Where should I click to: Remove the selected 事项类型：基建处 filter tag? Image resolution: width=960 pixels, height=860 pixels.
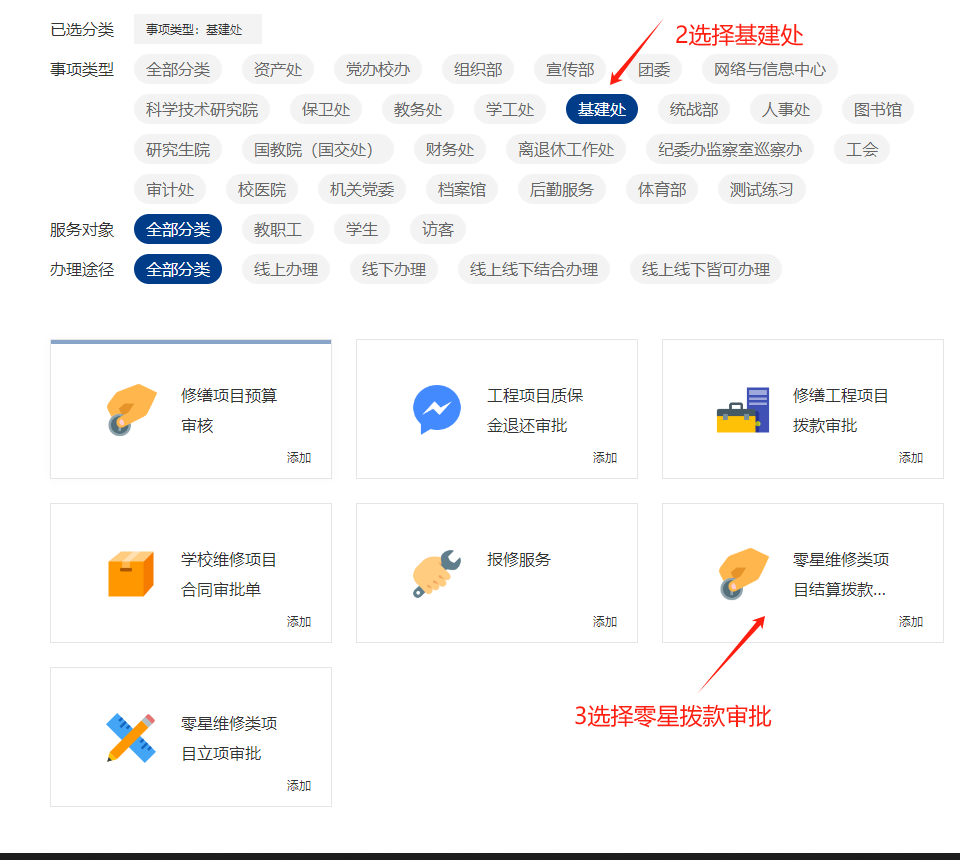[x=197, y=29]
